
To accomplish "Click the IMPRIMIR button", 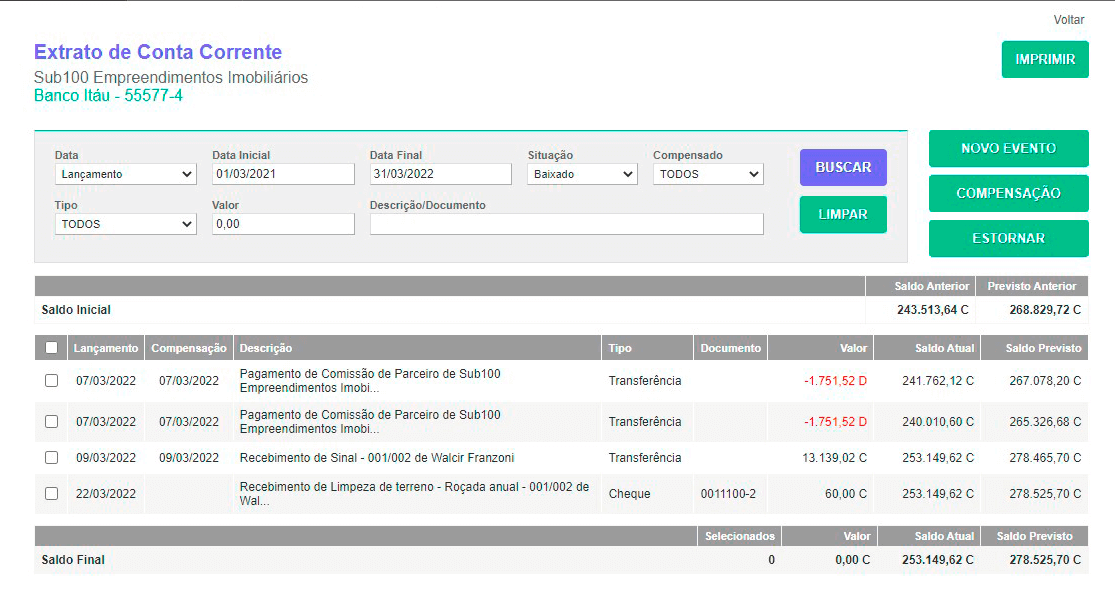I will (1045, 59).
